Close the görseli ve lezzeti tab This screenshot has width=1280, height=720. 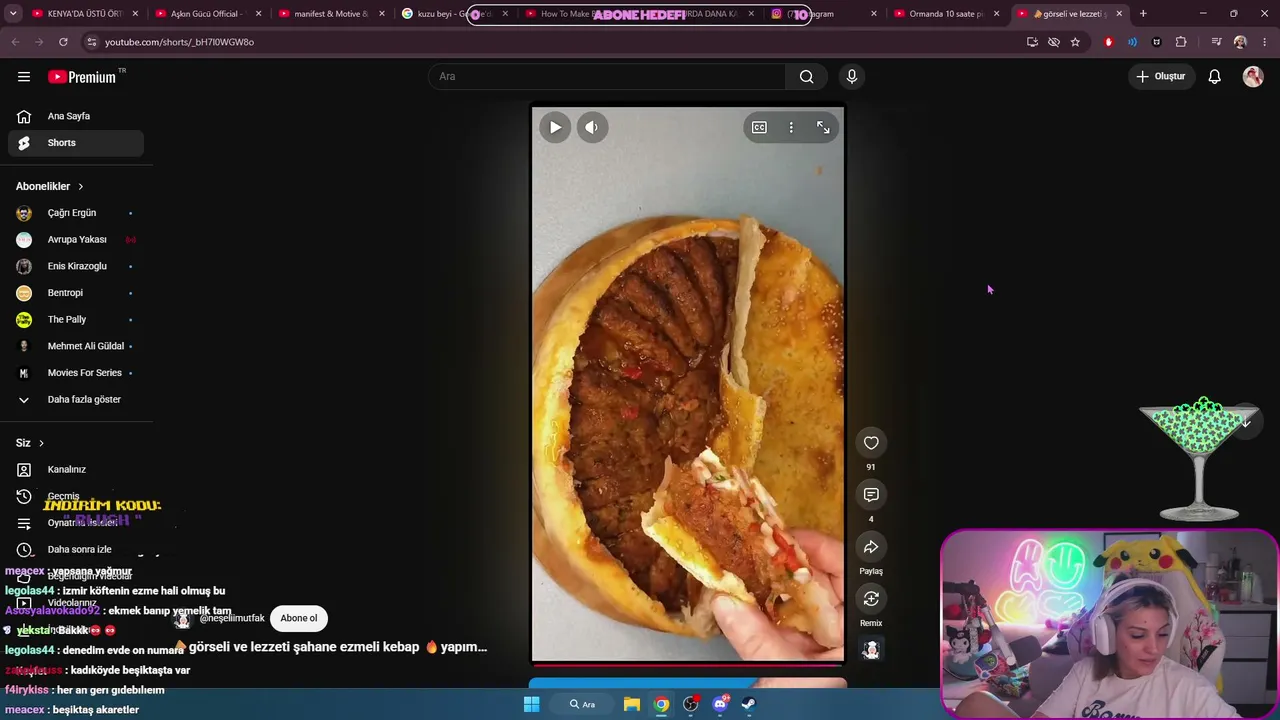coord(1119,14)
